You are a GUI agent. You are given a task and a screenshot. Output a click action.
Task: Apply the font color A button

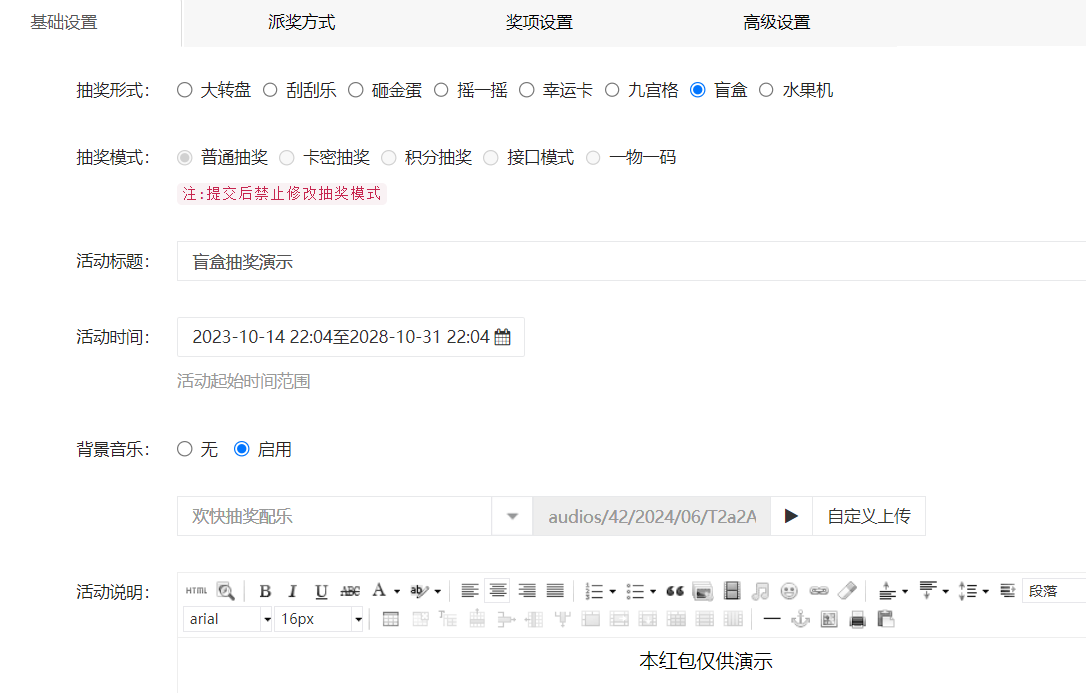(379, 591)
